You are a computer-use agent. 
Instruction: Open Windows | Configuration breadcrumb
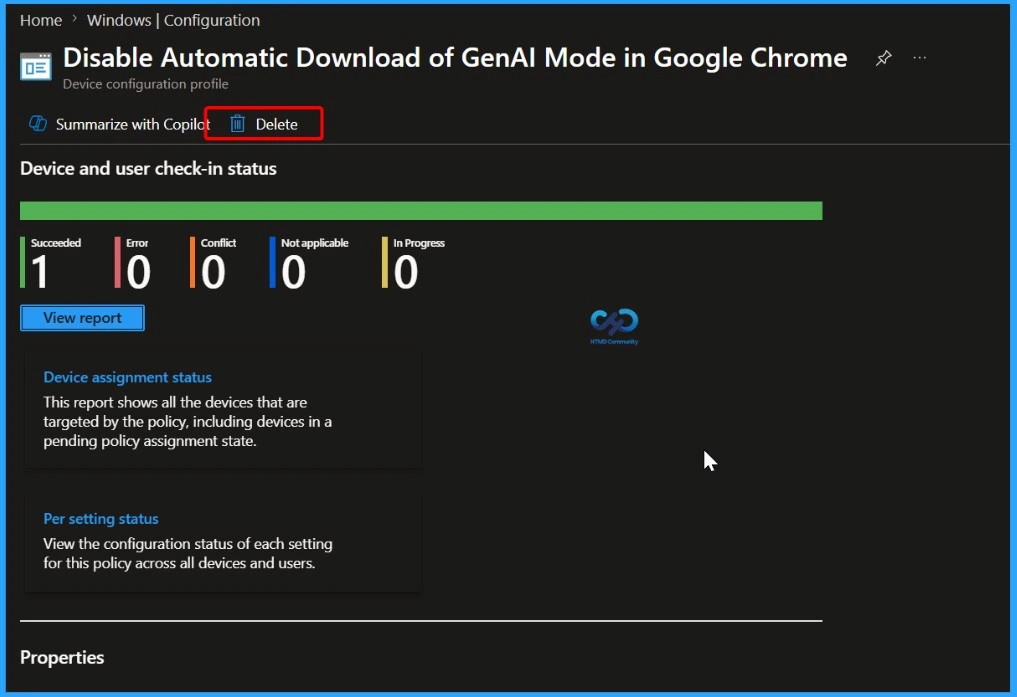[173, 20]
